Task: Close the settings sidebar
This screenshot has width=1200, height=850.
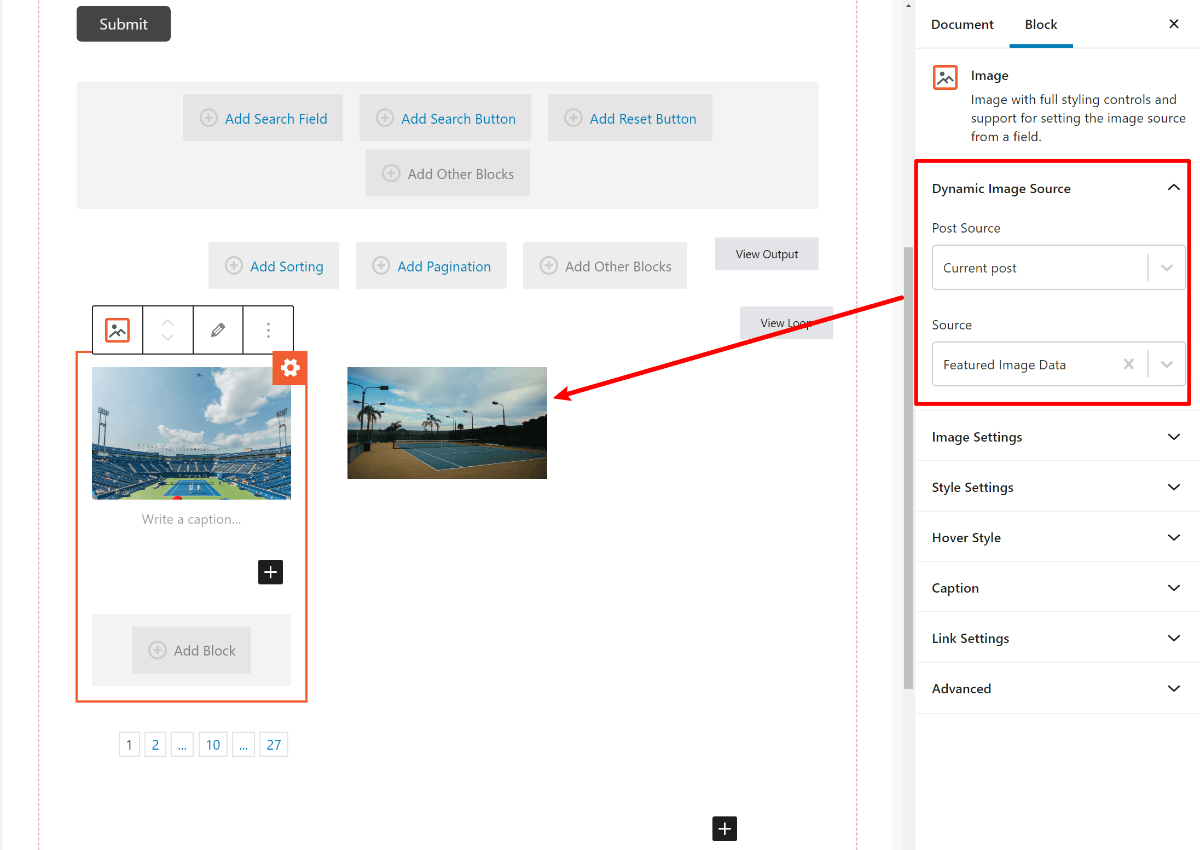Action: coord(1174,24)
